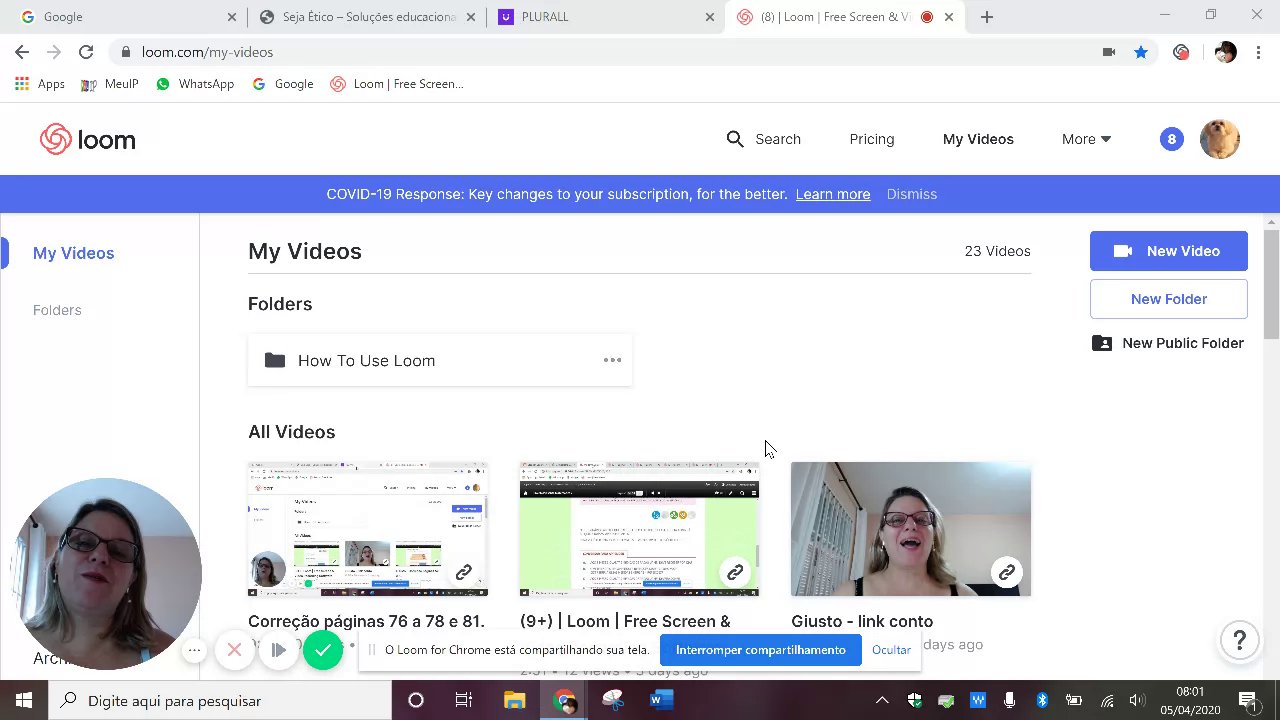The height and width of the screenshot is (720, 1280).
Task: Copy link of the (9+) Loom video
Action: (x=735, y=573)
